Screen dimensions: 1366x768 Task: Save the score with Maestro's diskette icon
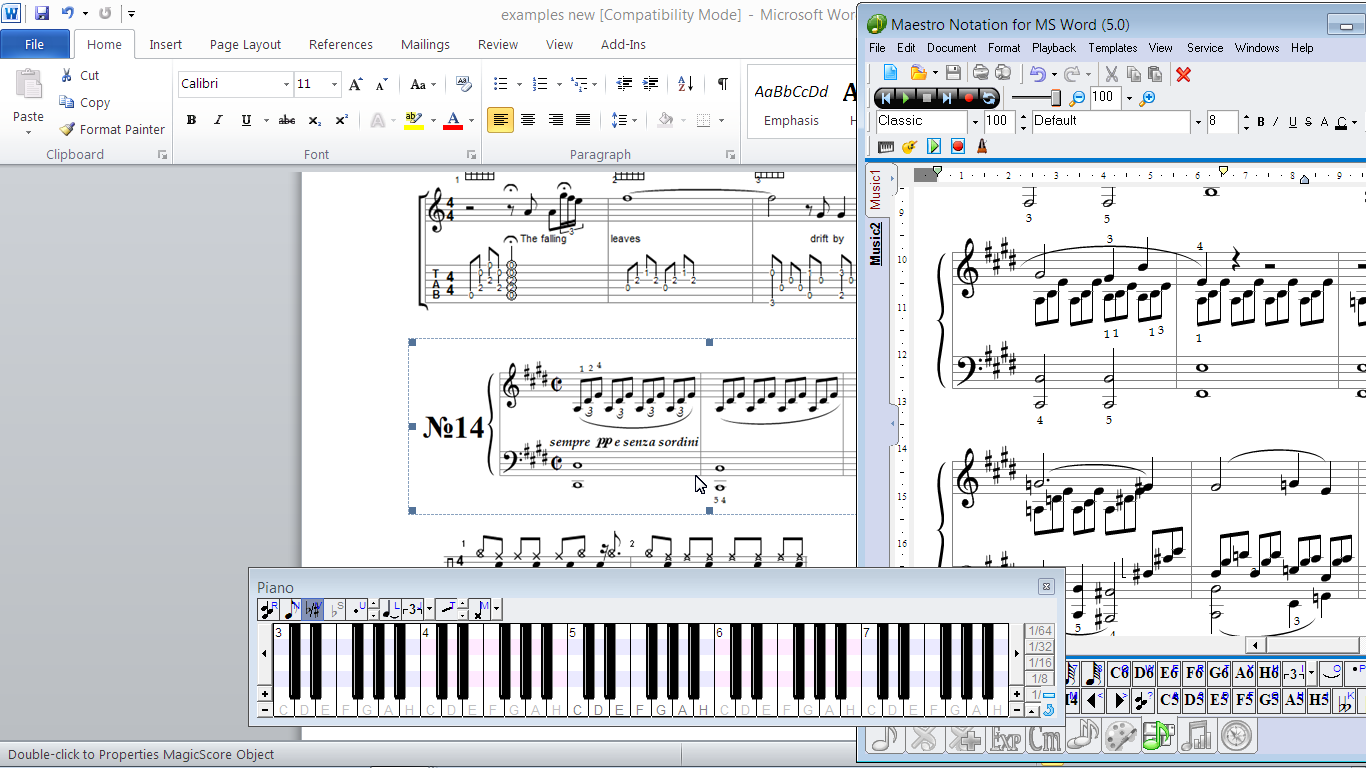click(953, 73)
